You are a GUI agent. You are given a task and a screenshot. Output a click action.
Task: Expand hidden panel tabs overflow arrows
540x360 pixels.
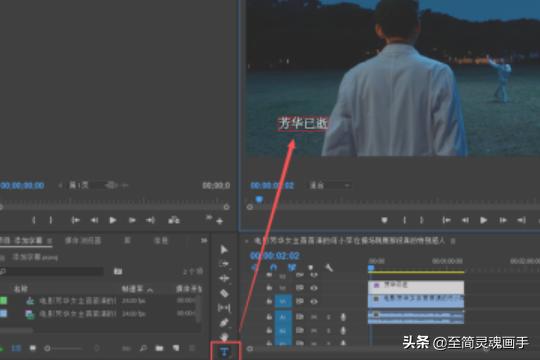(204, 240)
